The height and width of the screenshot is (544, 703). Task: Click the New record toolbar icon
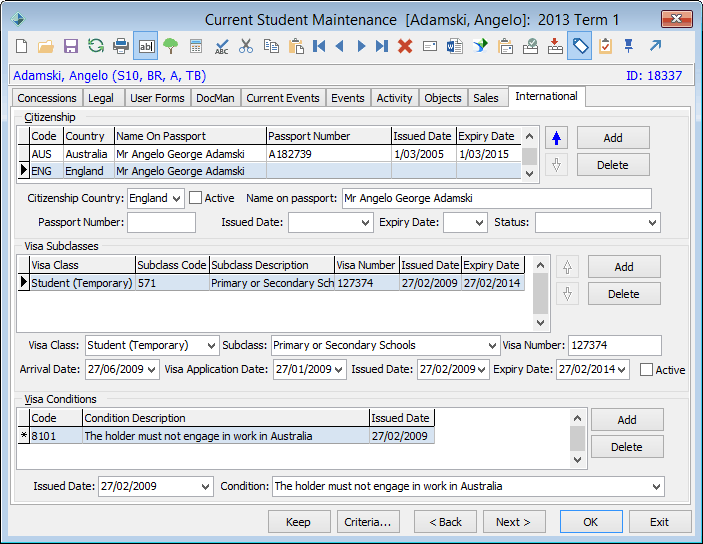click(x=22, y=46)
